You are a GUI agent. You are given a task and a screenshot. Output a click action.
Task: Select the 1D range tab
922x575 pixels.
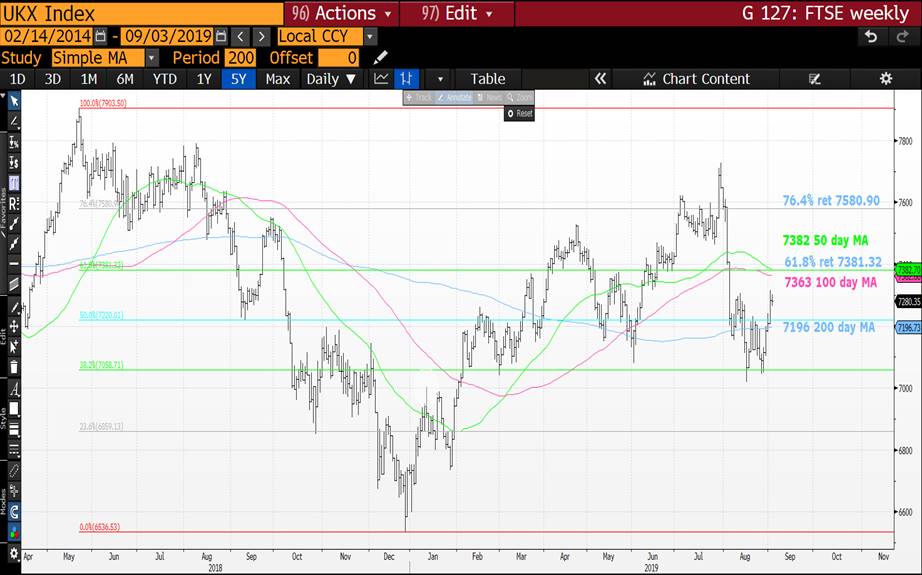pyautogui.click(x=17, y=79)
